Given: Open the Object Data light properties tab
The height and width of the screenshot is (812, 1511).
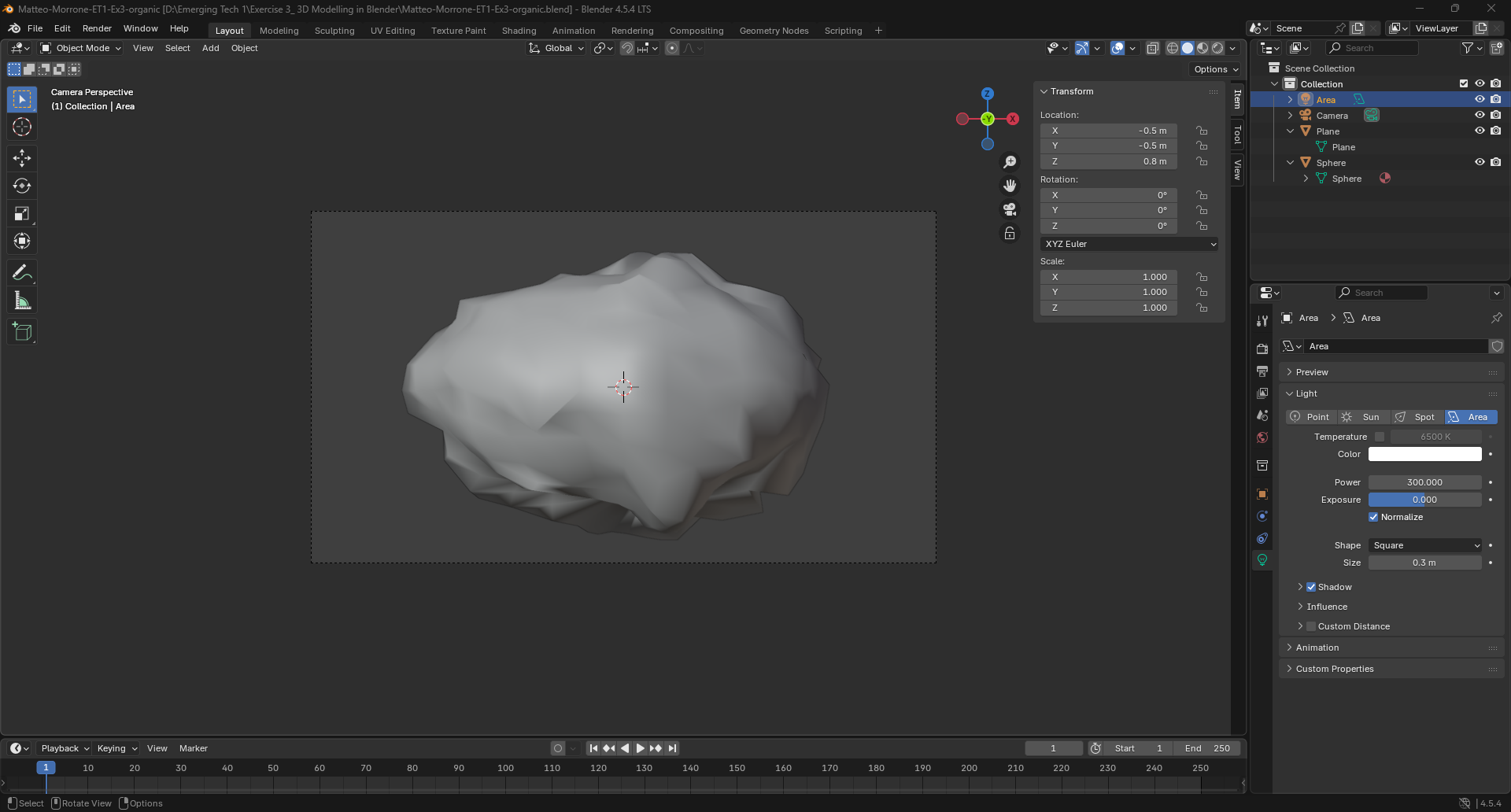Looking at the screenshot, I should click(1262, 560).
